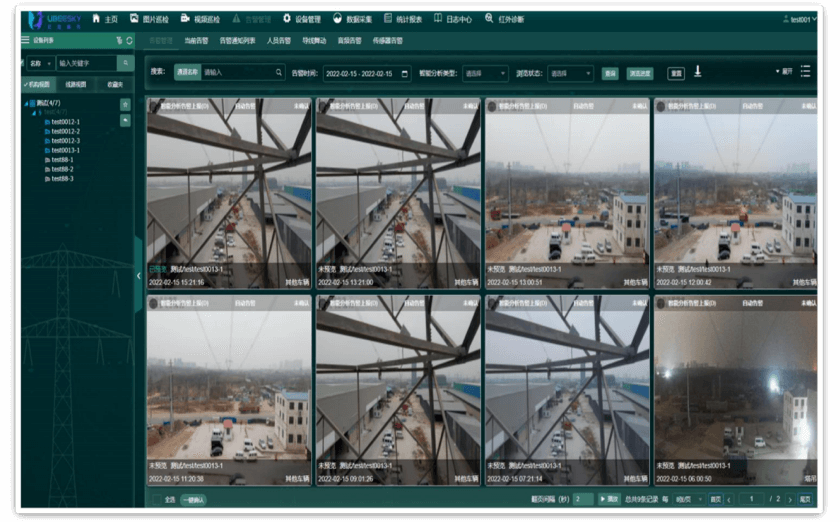Select the circle on the 12:00:42 alarm card

point(661,107)
